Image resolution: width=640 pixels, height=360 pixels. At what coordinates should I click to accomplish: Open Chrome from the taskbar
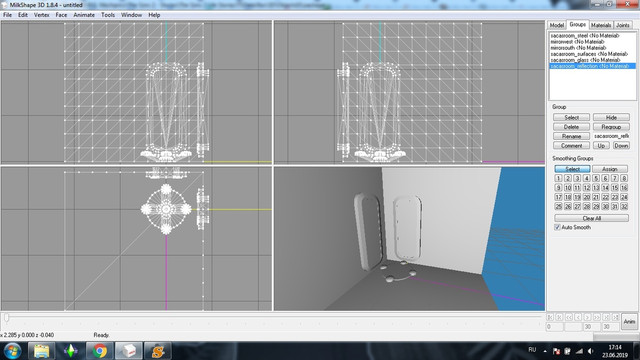[99, 351]
